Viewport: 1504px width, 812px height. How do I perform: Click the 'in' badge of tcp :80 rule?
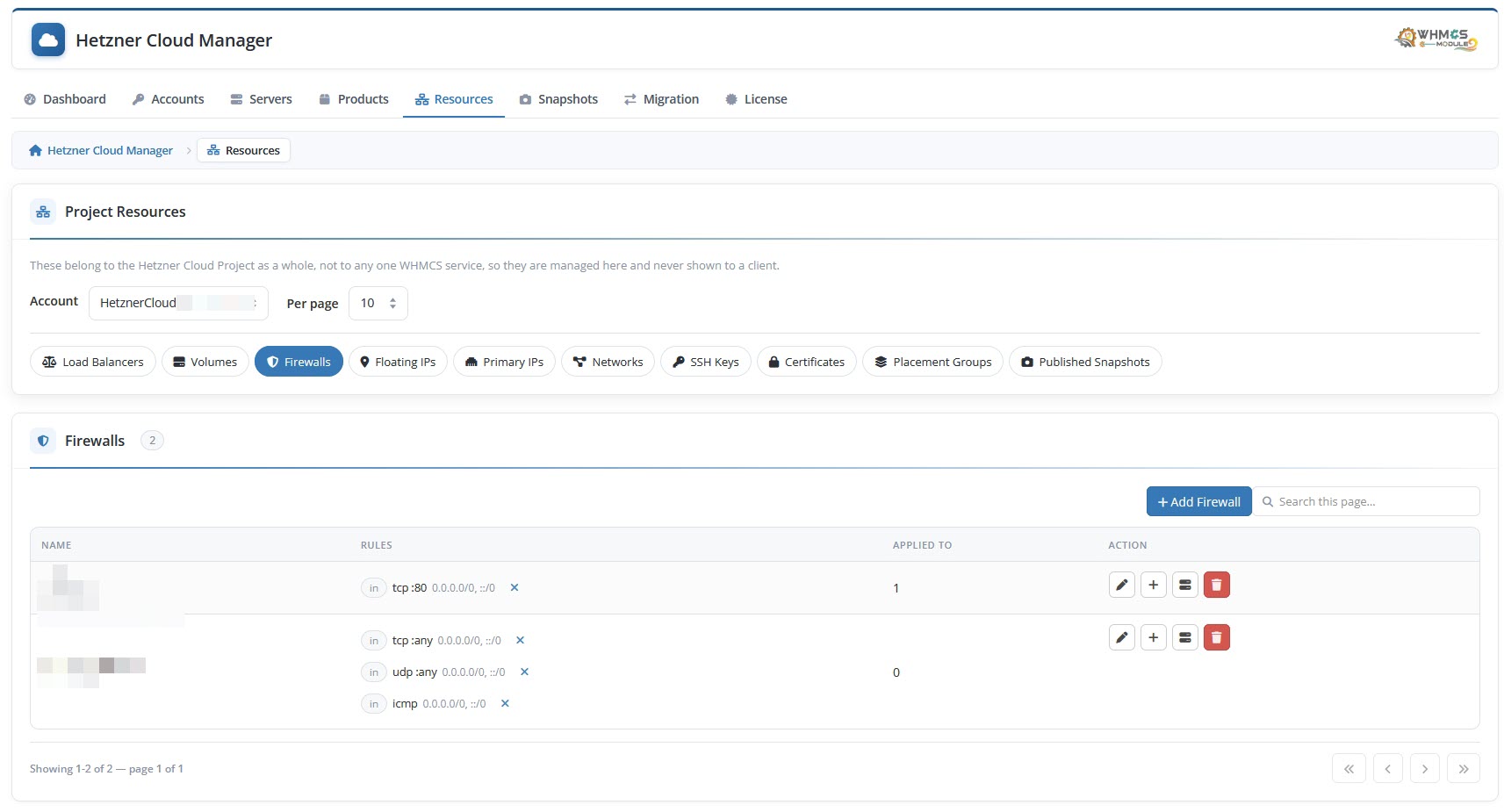[374, 587]
